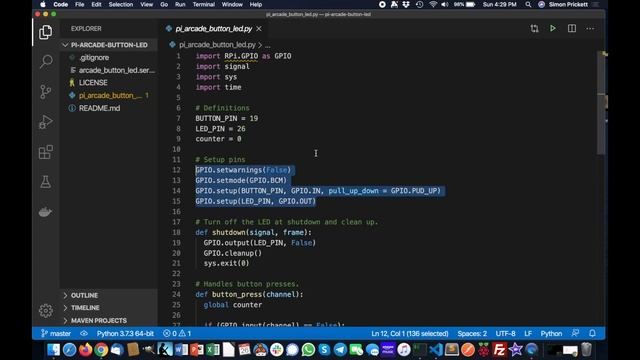640x360 pixels.
Task: Change file encoding UTF-8
Action: pos(505,333)
